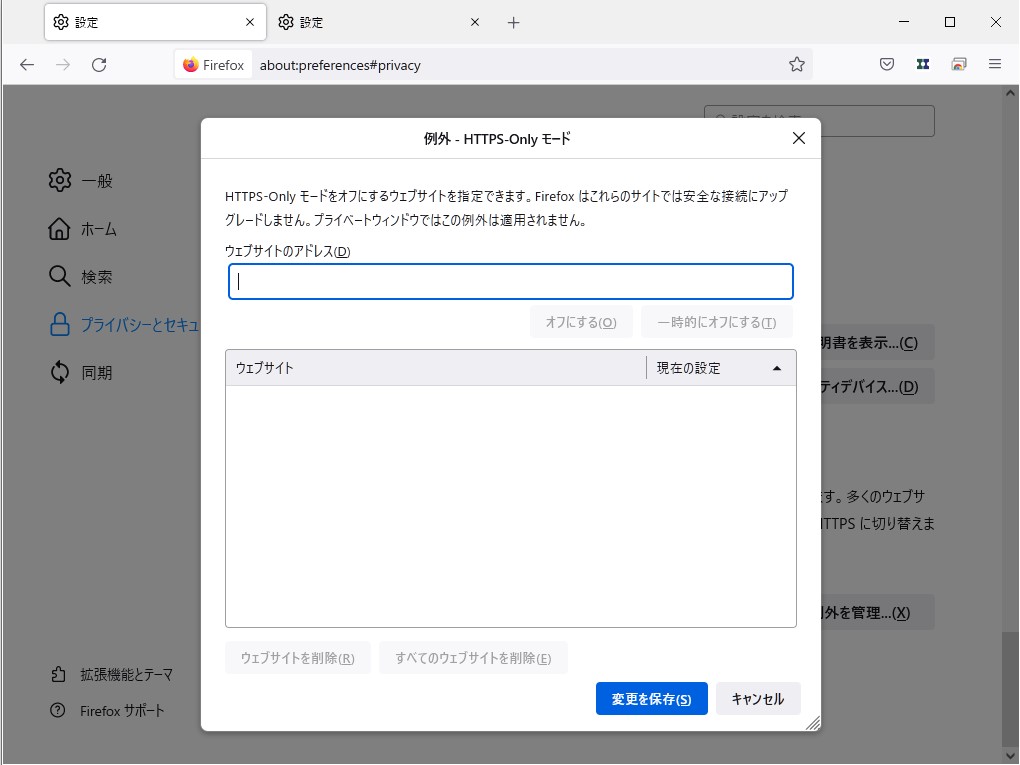Cancel the dialog with キャンセル
This screenshot has width=1020, height=765.
click(758, 698)
